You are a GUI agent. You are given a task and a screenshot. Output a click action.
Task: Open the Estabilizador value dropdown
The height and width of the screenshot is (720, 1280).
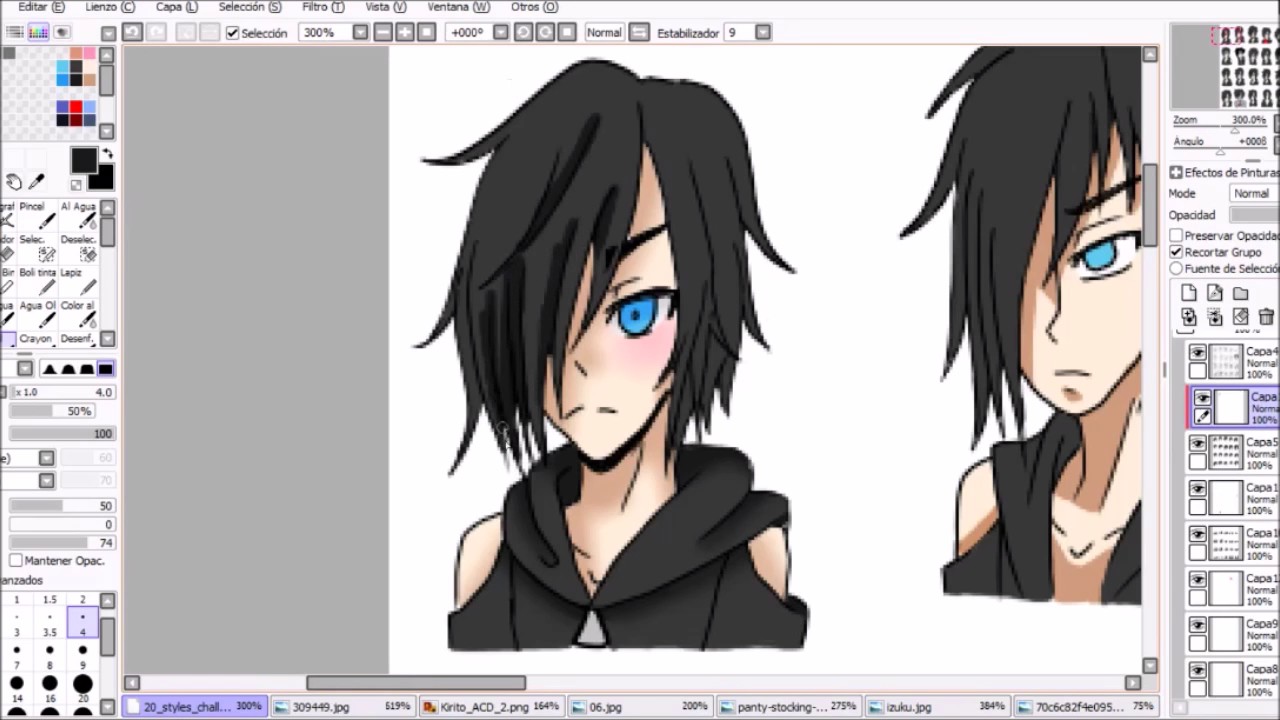click(x=763, y=32)
